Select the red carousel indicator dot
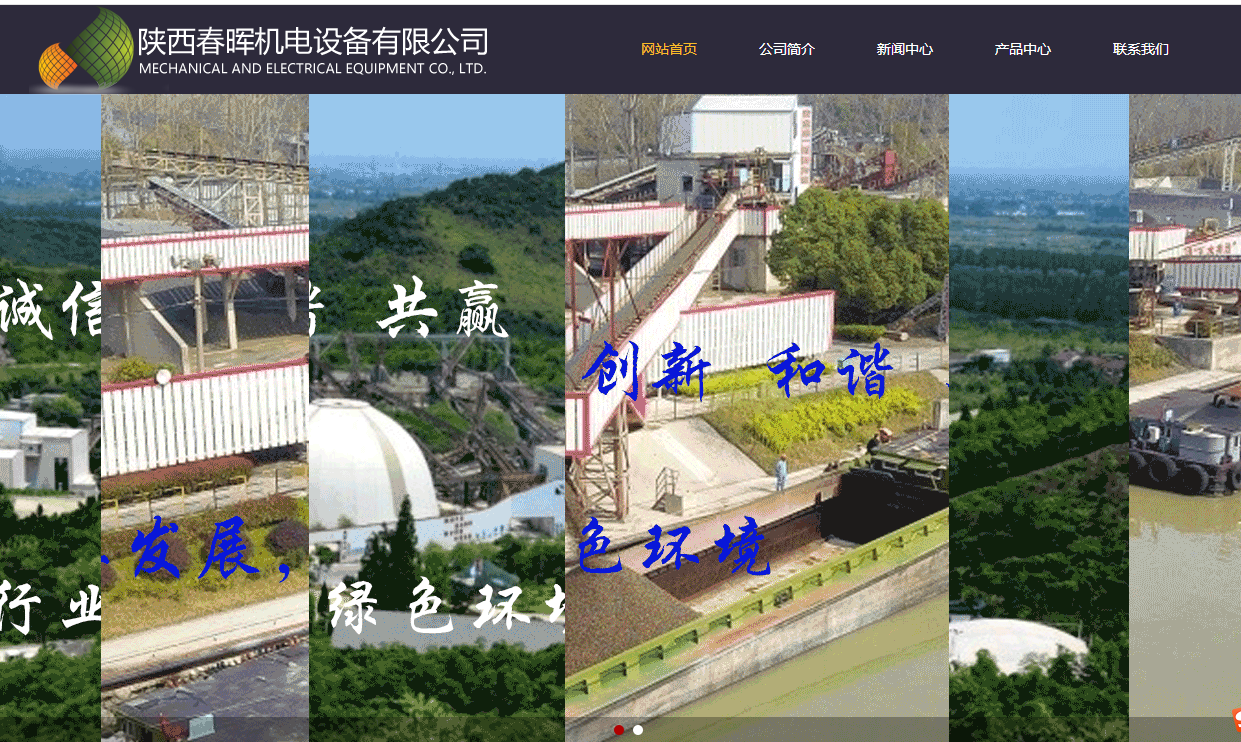This screenshot has width=1241, height=742. click(619, 730)
